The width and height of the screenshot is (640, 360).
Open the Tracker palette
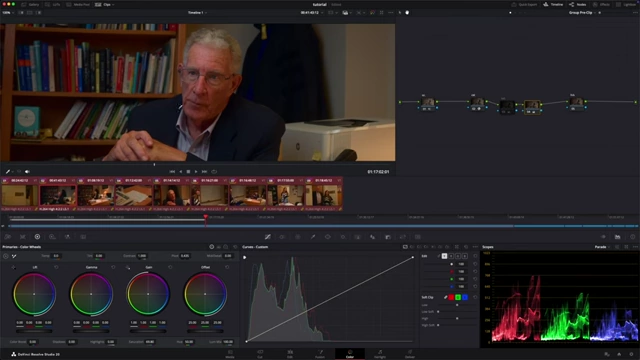point(343,237)
